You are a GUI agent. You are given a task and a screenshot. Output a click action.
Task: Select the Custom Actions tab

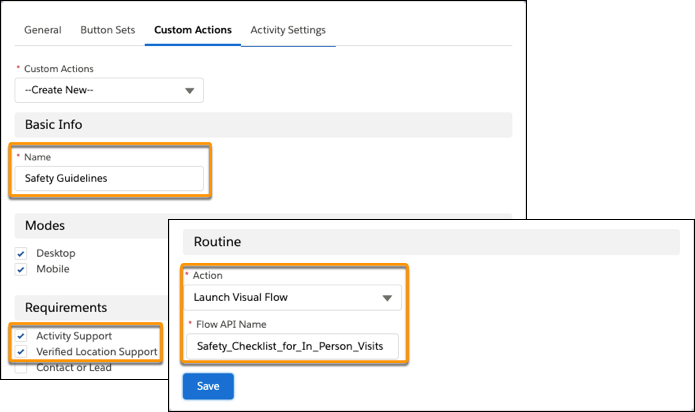click(x=193, y=30)
